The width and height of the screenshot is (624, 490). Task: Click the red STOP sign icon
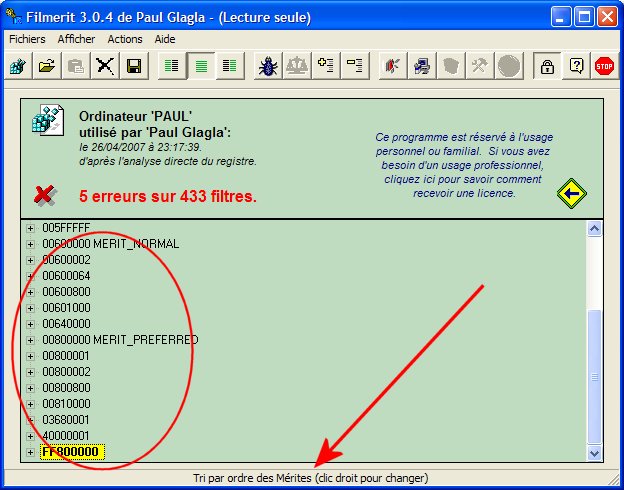[x=604, y=66]
